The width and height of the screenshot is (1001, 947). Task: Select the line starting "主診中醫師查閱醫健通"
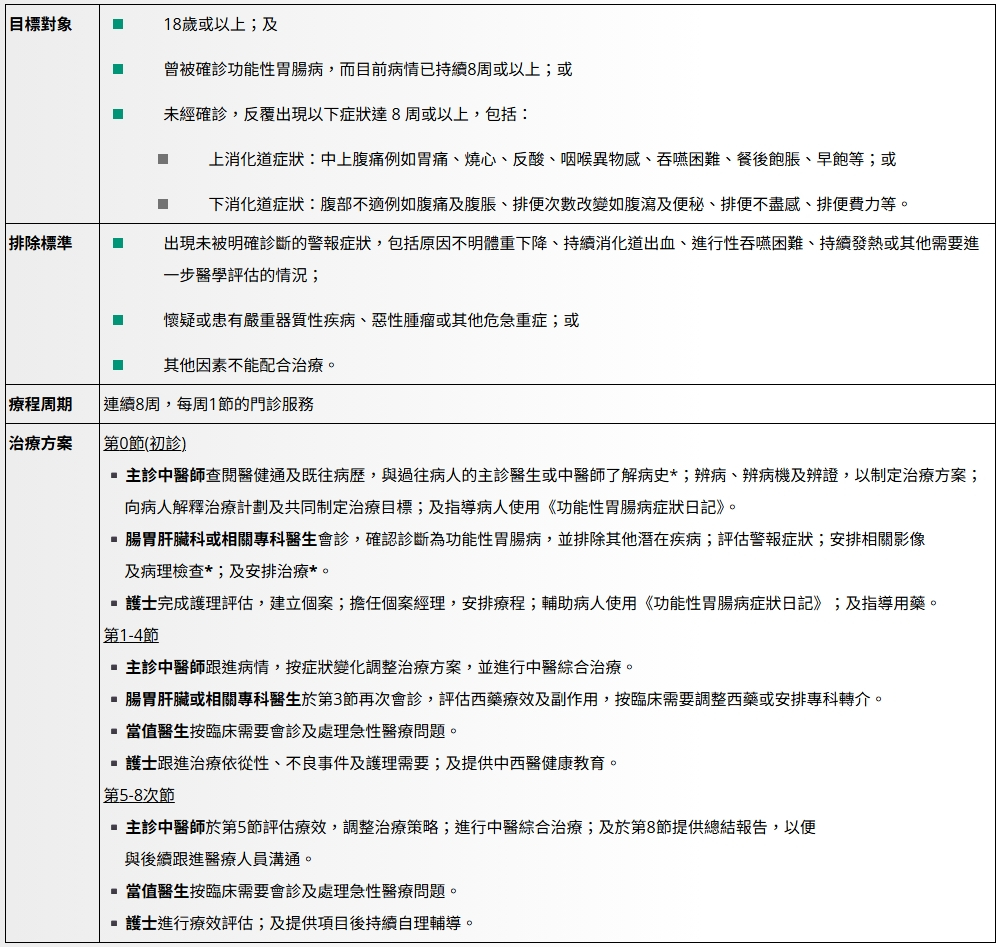click(x=553, y=475)
